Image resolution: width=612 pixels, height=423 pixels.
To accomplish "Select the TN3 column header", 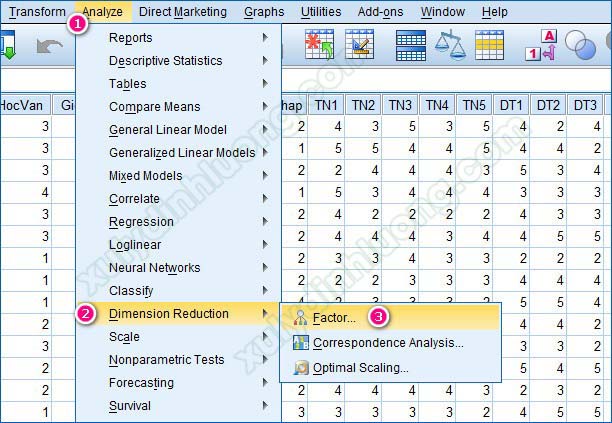I will click(400, 105).
